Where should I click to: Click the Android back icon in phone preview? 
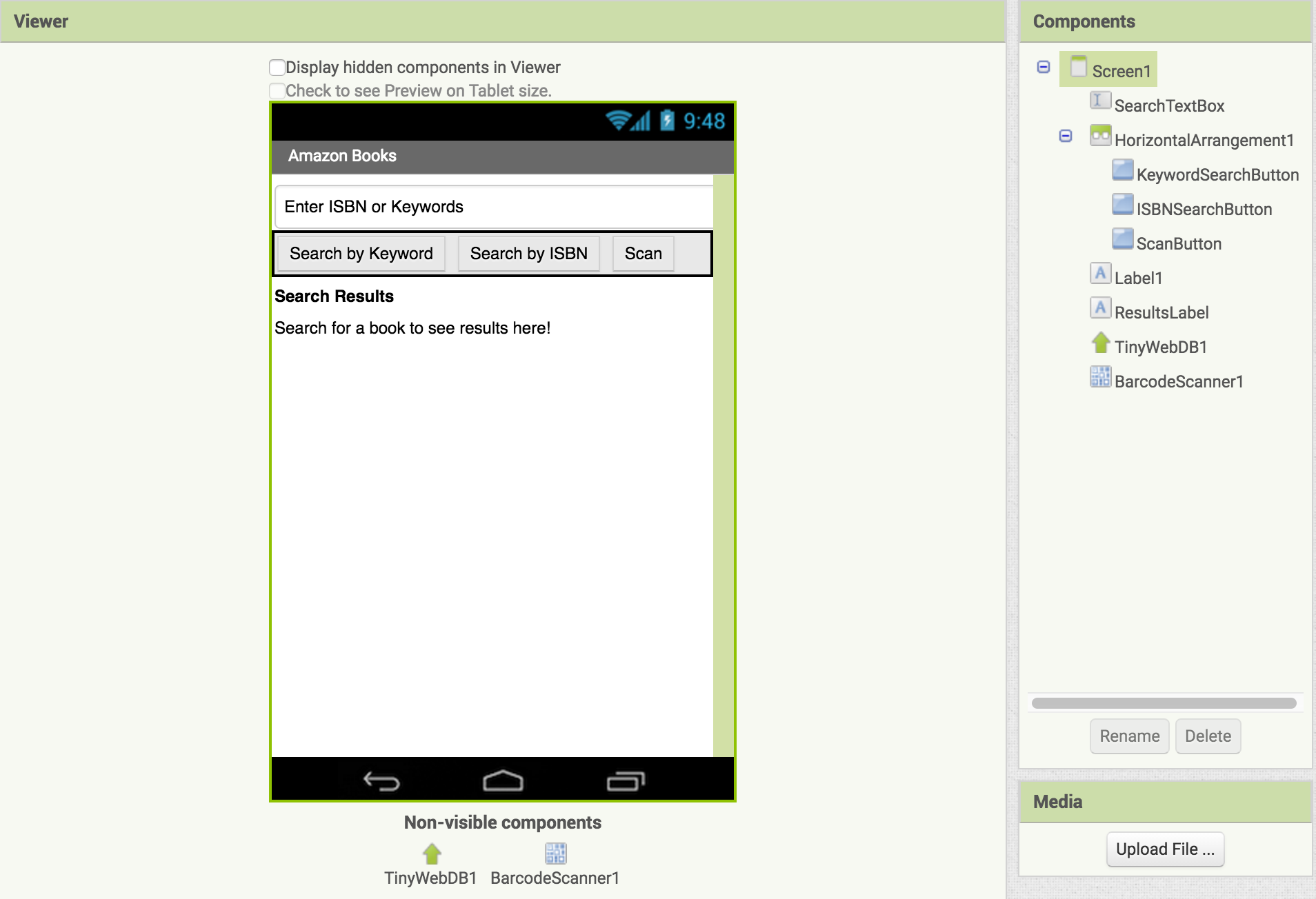381,780
